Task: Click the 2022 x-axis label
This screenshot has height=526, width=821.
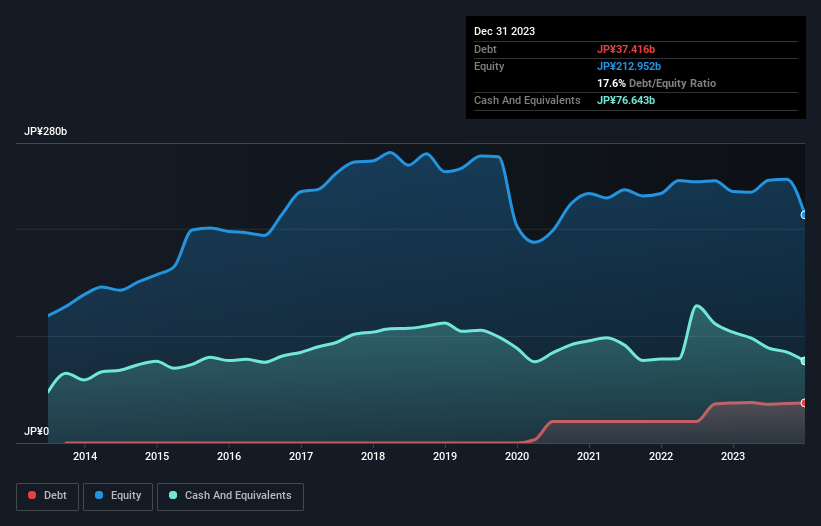Action: tap(661, 456)
